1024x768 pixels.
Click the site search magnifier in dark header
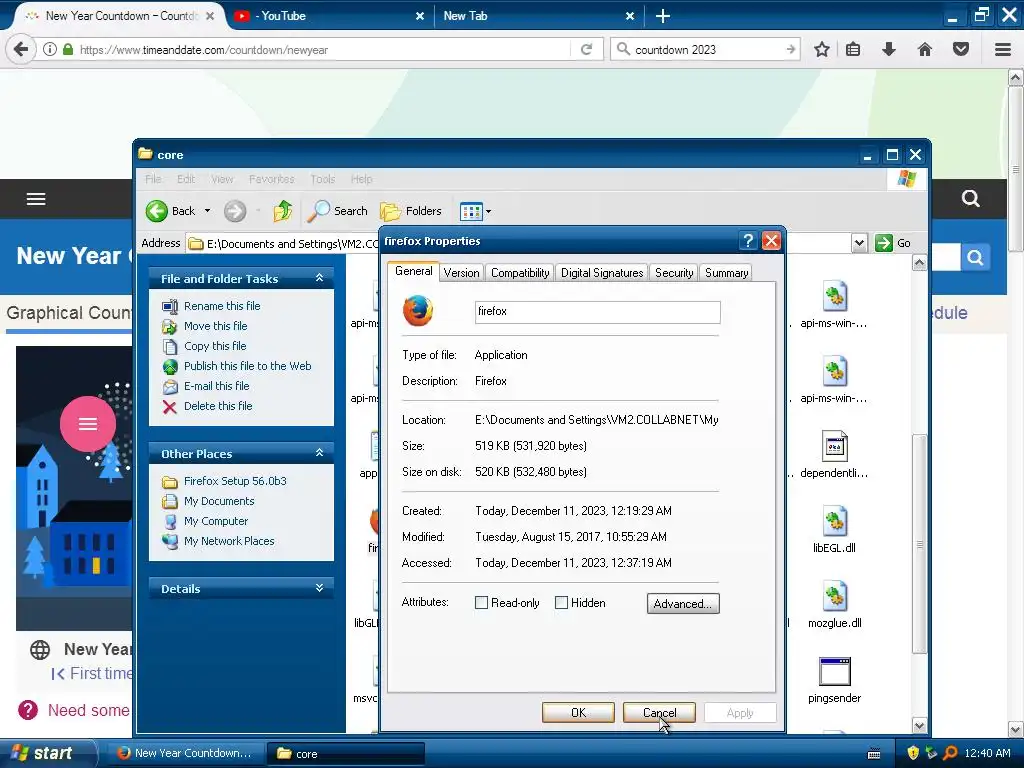click(x=970, y=199)
